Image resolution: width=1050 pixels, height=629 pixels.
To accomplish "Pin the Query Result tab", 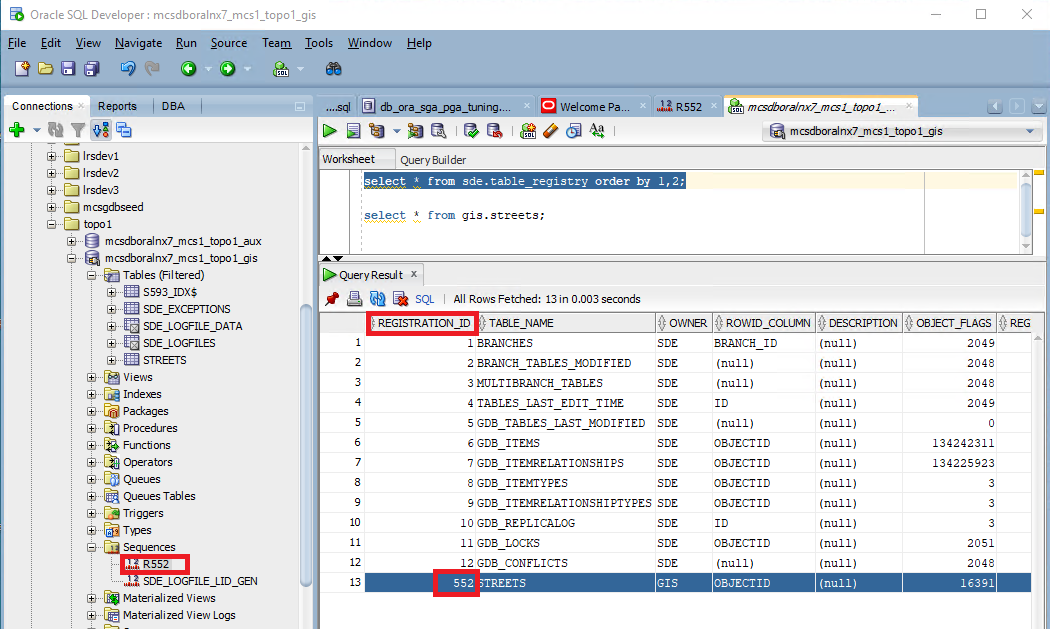I will click(x=332, y=298).
